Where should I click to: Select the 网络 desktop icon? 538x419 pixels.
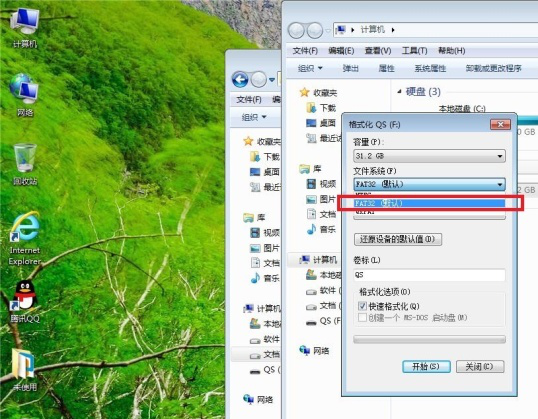click(x=24, y=95)
